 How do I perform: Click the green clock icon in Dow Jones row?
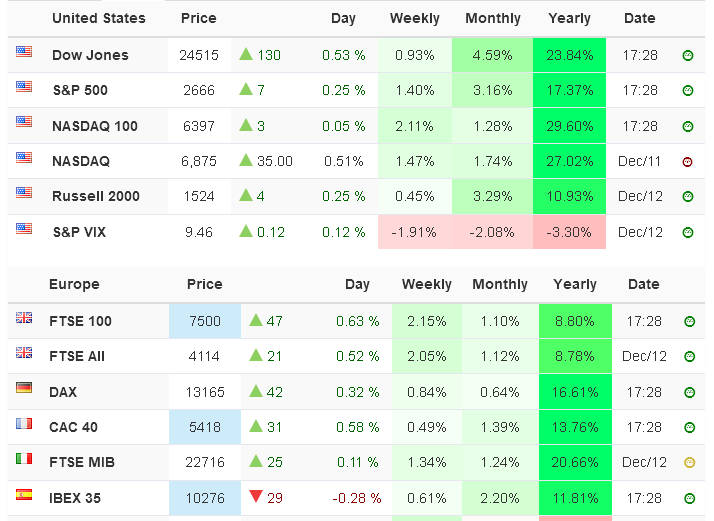pyautogui.click(x=688, y=56)
